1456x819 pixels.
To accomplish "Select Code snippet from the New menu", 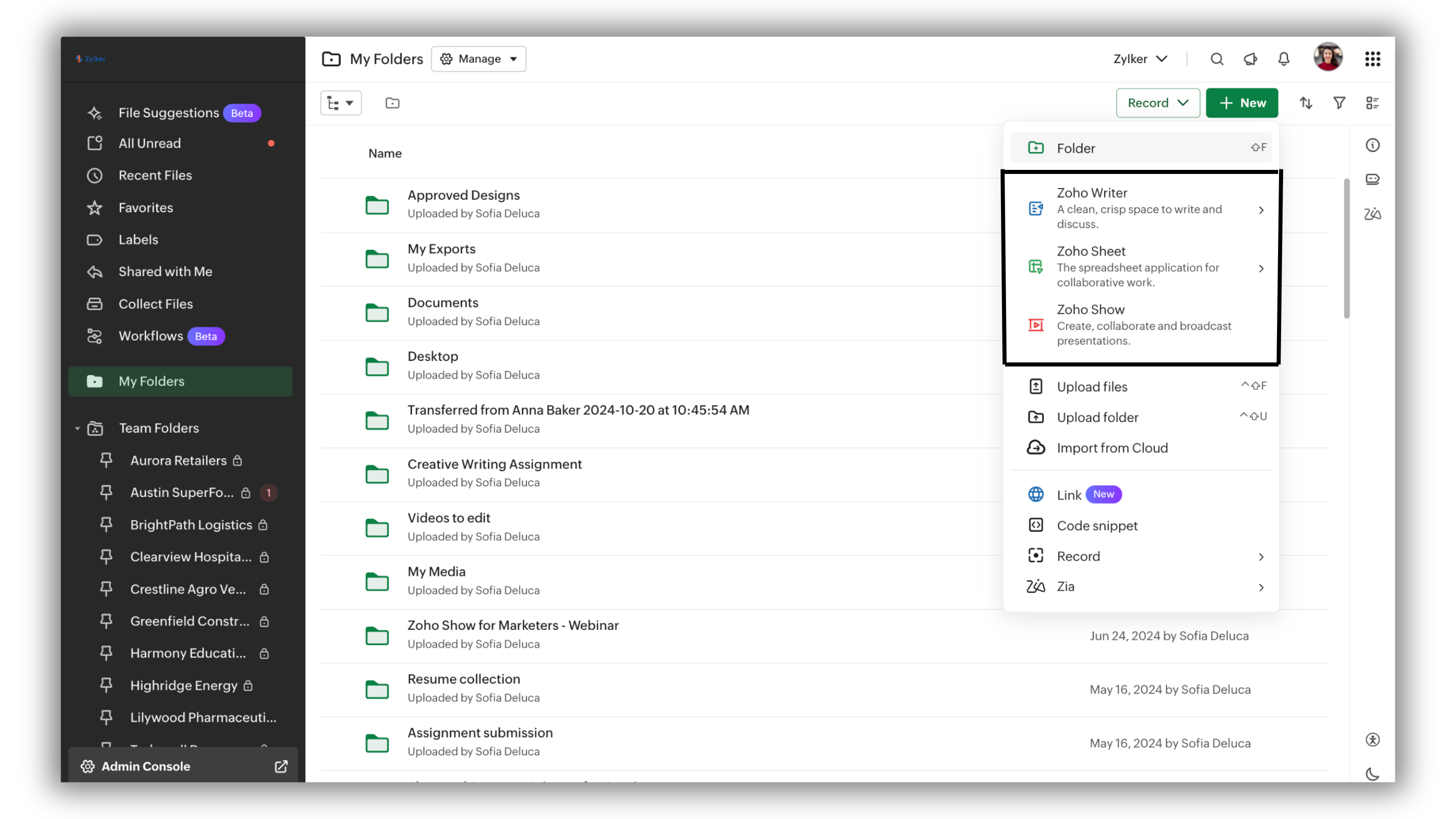I will coord(1097,526).
